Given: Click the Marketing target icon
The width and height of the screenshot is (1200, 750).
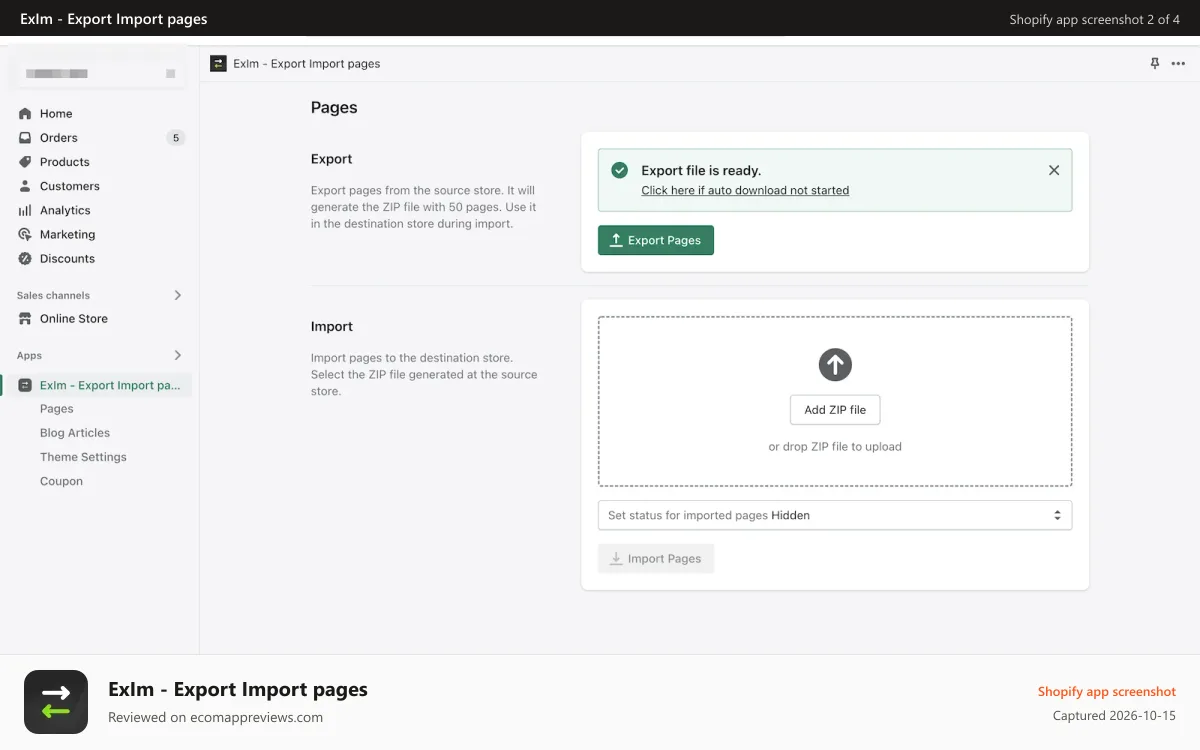Looking at the screenshot, I should (x=25, y=234).
